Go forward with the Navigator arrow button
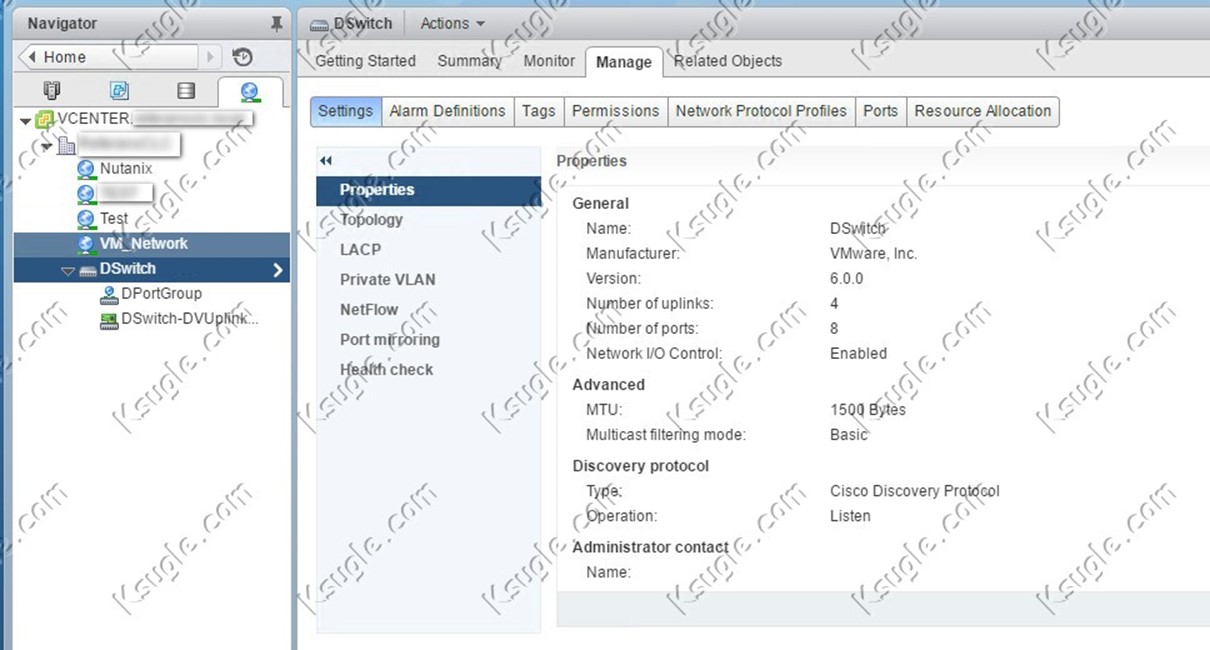 click(211, 57)
